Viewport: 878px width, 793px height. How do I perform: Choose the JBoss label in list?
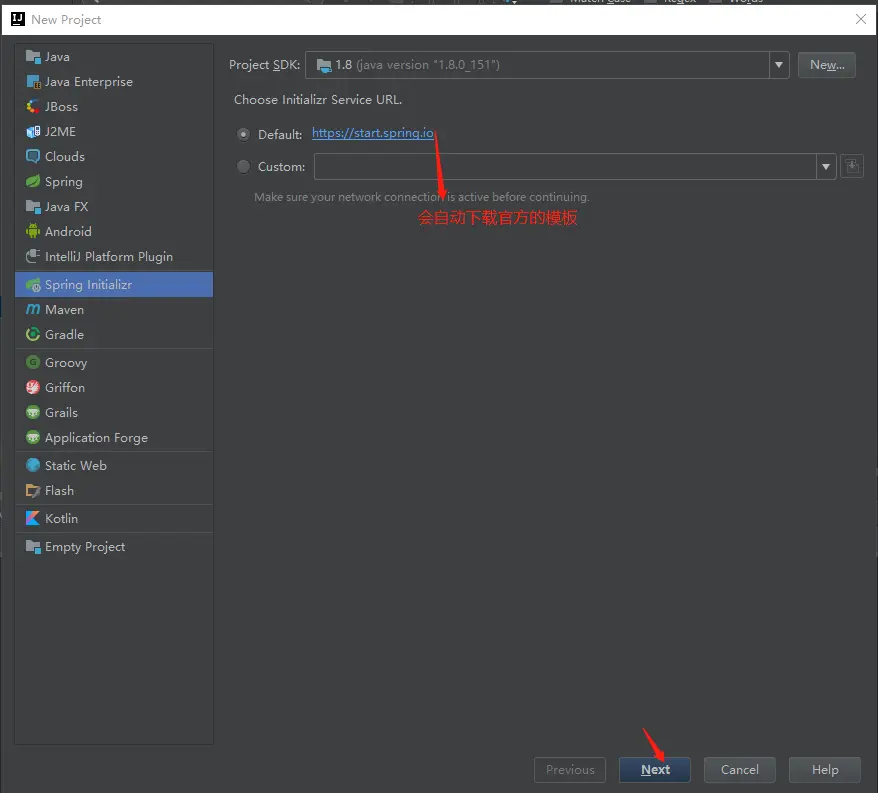tap(61, 106)
